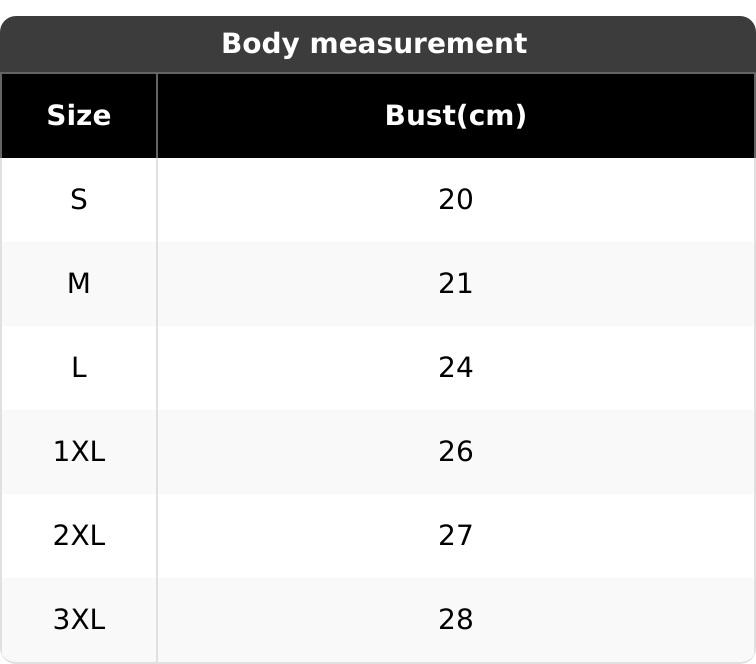Image resolution: width=756 pixels, height=664 pixels.
Task: Select the bust value 26
Action: 455,452
